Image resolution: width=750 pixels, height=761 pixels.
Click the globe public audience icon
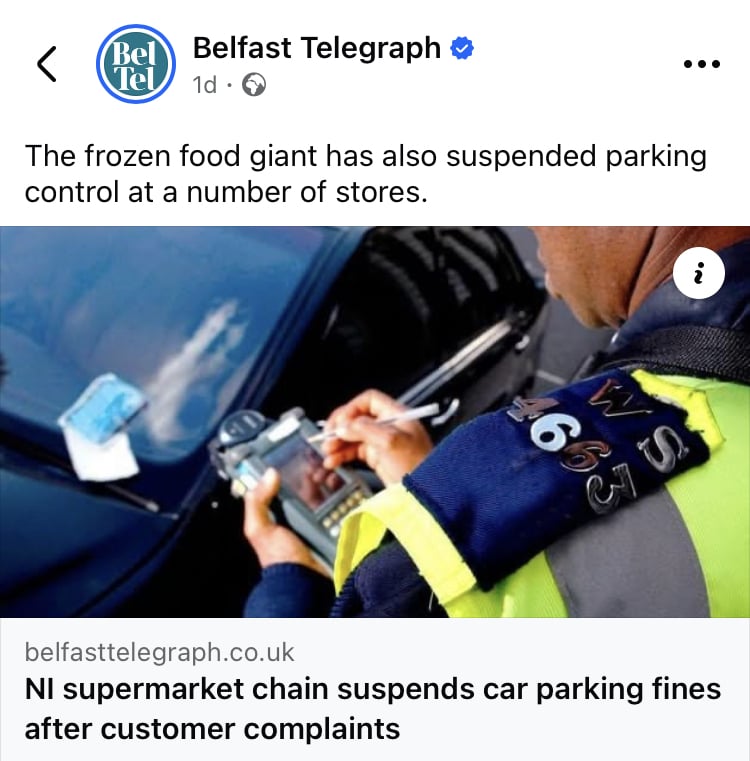point(254,85)
